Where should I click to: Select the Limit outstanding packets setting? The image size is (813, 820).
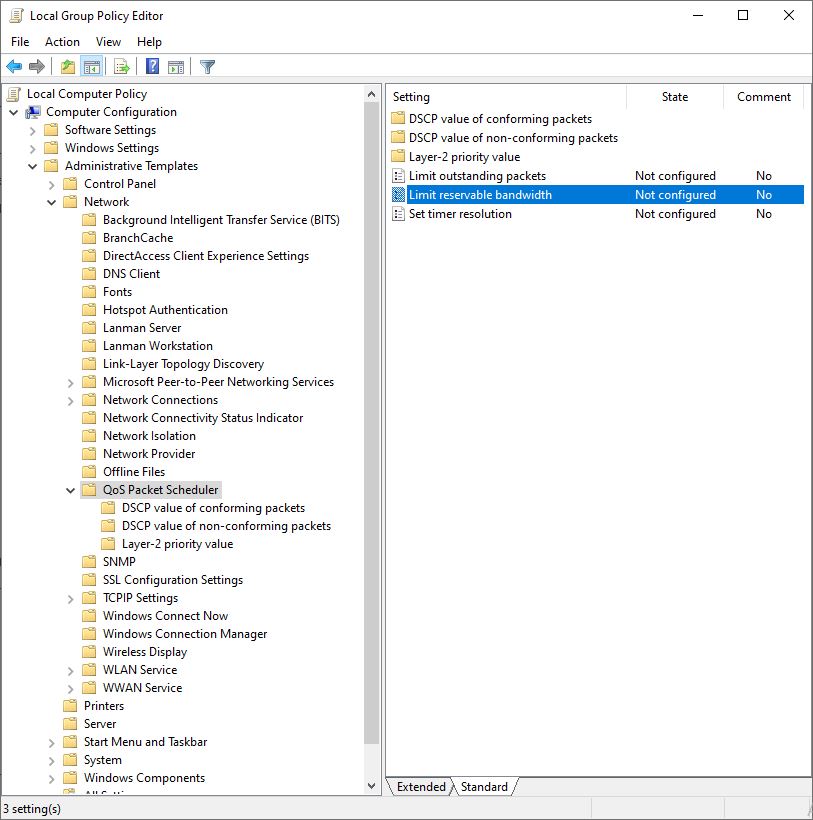point(477,176)
